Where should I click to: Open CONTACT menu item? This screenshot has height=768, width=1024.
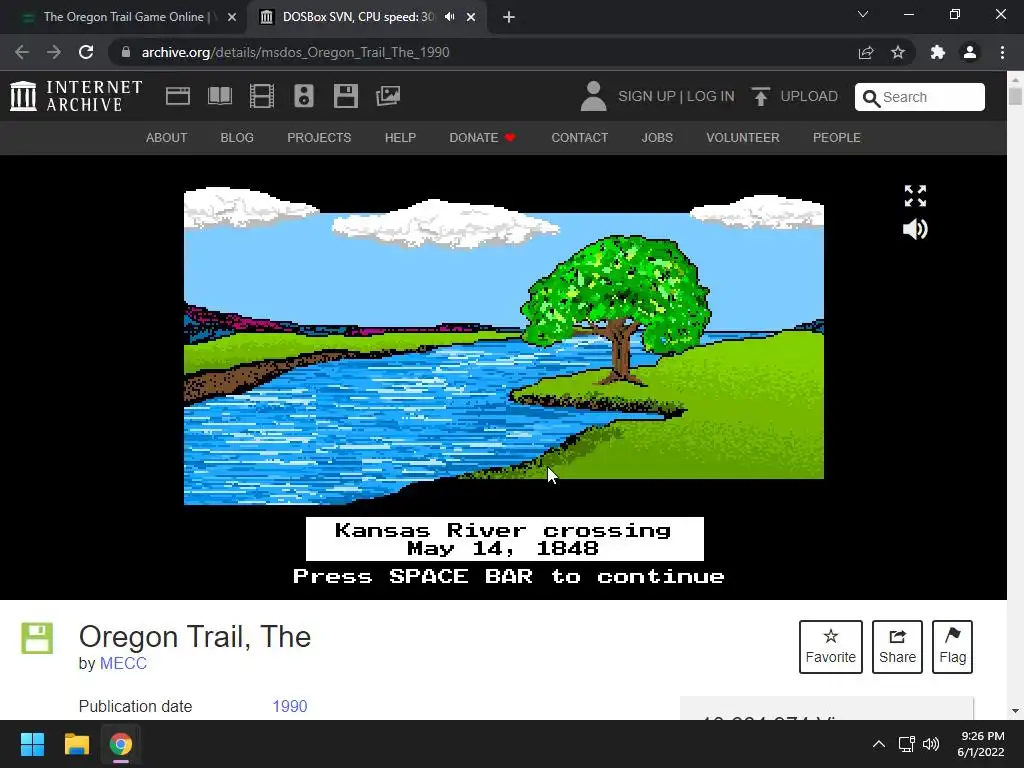[579, 138]
